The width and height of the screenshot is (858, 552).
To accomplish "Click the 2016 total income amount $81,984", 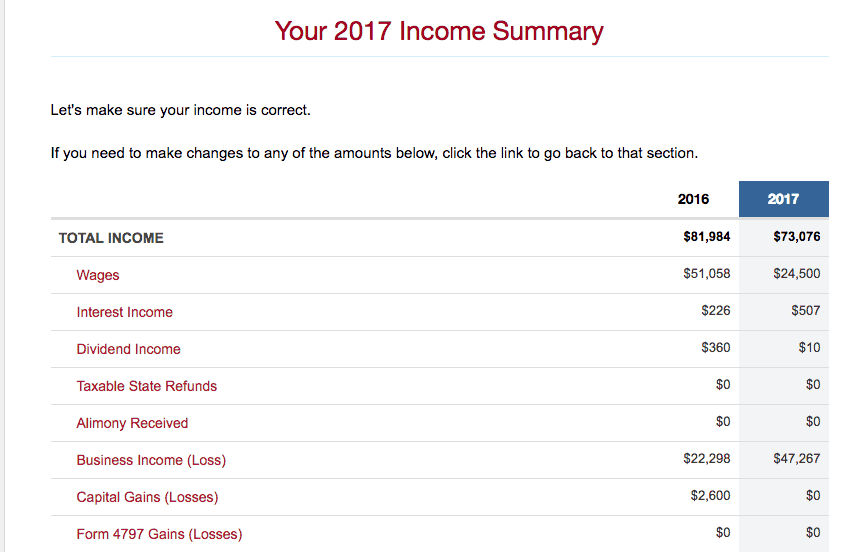I will [x=706, y=238].
